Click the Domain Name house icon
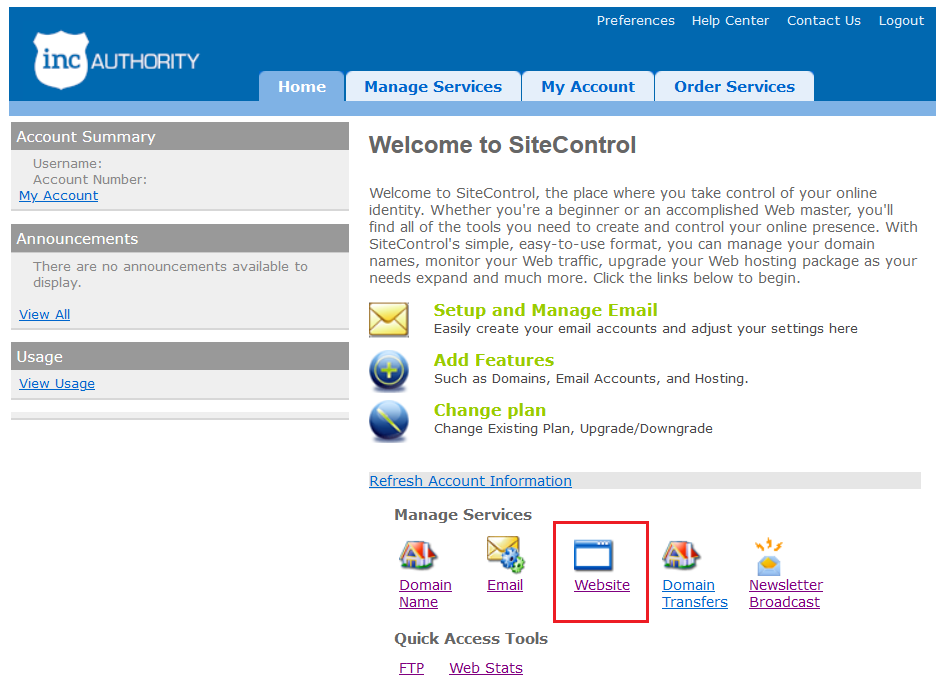 point(418,554)
